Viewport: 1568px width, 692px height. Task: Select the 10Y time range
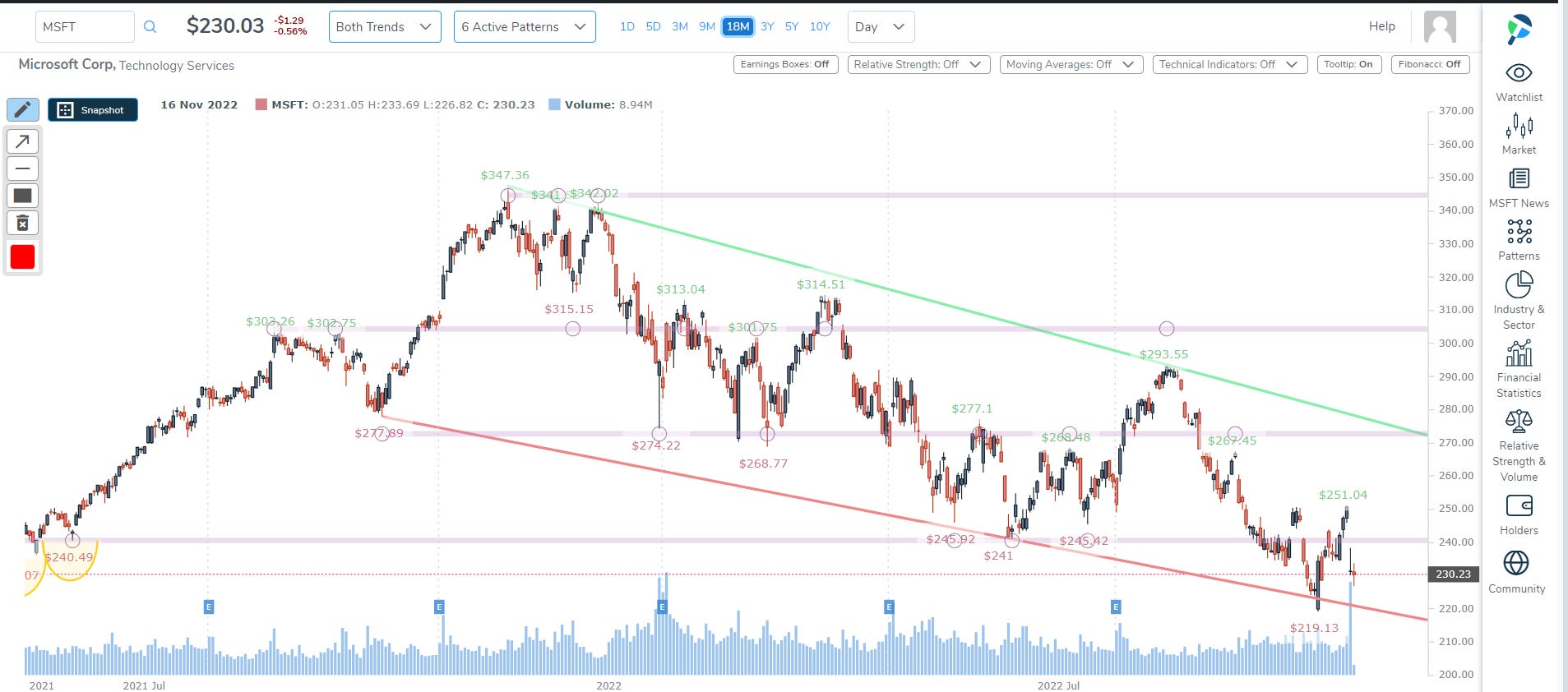click(820, 26)
